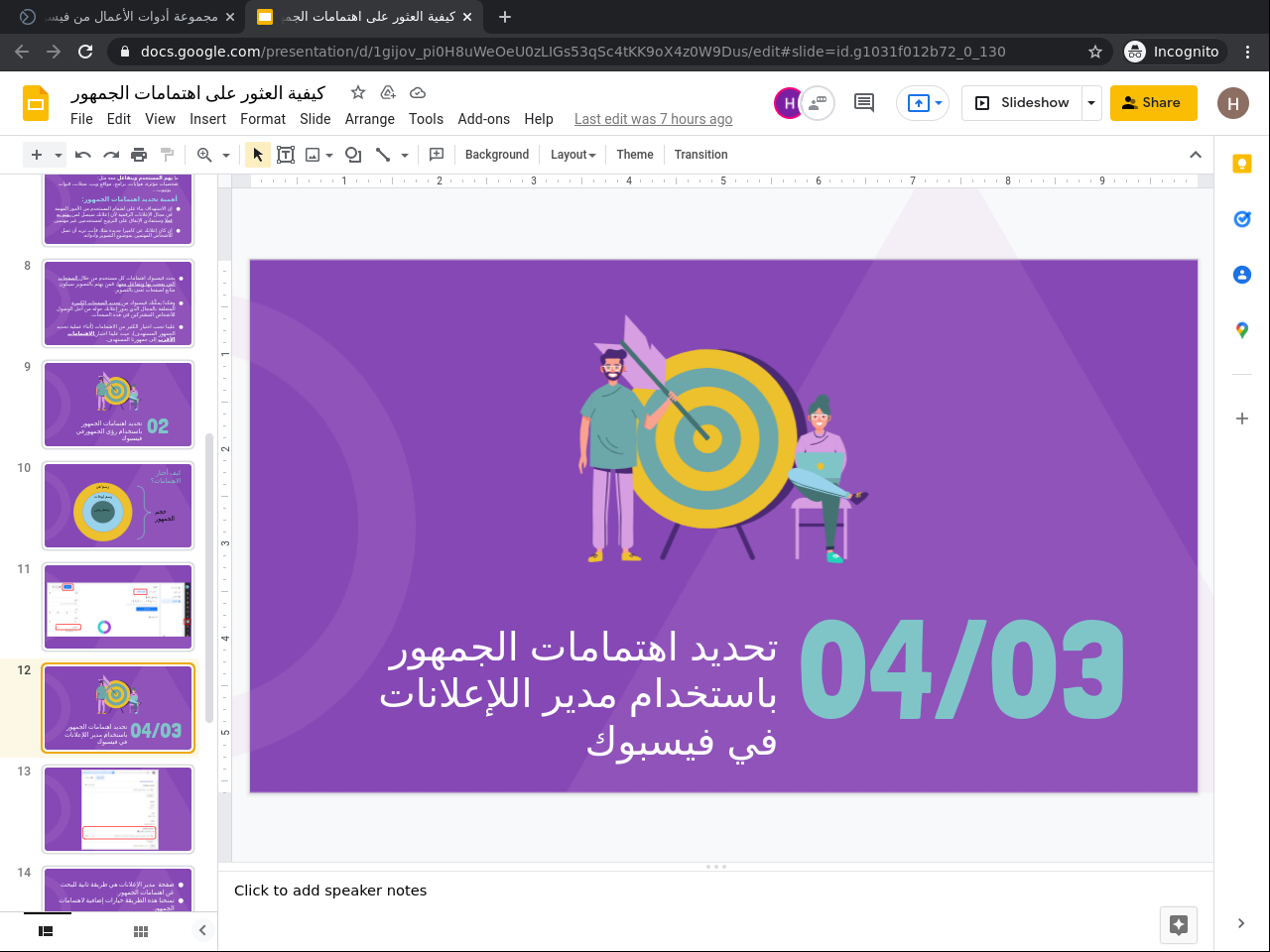Open the Slides home logo
The height and width of the screenshot is (952, 1270).
coord(36,103)
